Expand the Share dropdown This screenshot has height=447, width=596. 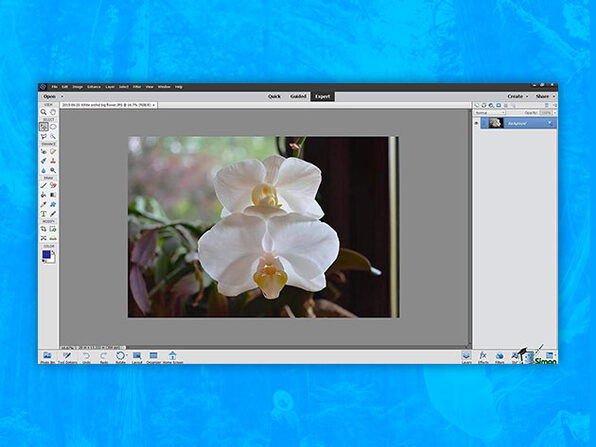(554, 97)
